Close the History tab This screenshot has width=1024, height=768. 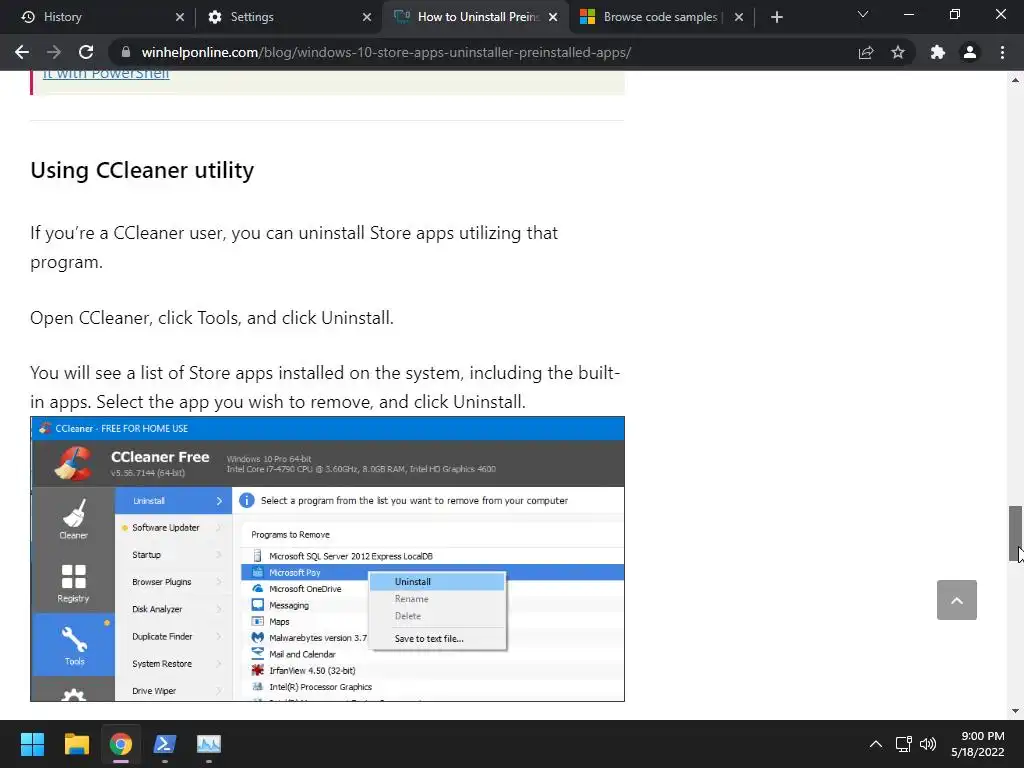(x=180, y=17)
